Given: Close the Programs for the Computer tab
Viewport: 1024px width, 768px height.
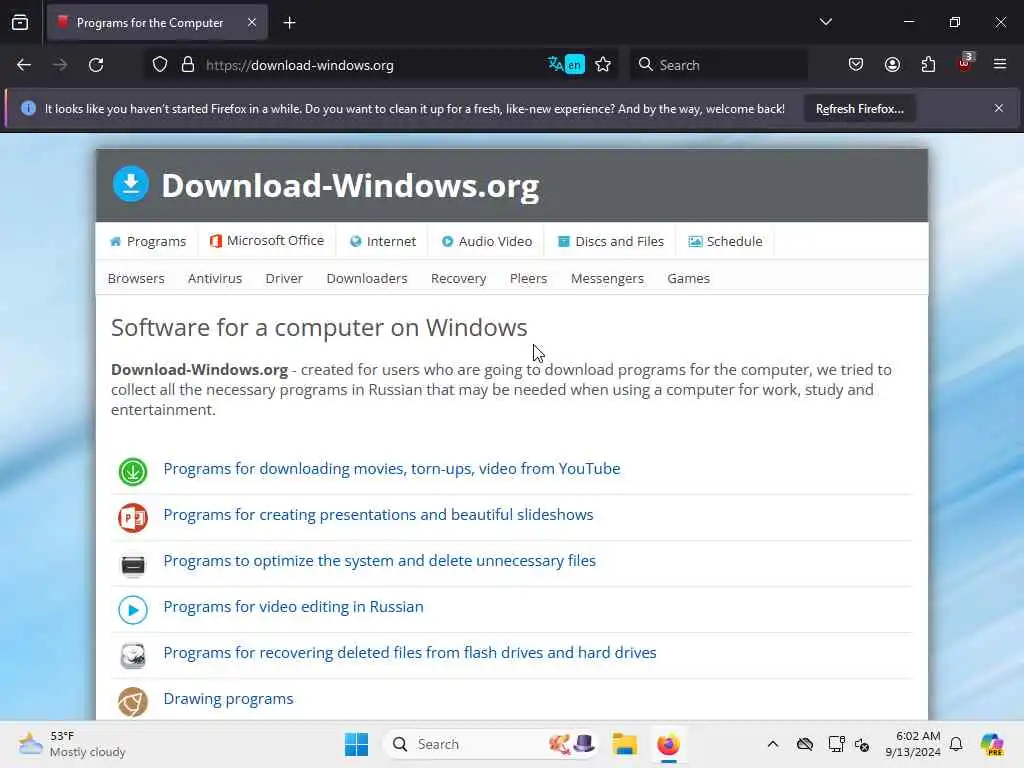Looking at the screenshot, I should coord(251,23).
